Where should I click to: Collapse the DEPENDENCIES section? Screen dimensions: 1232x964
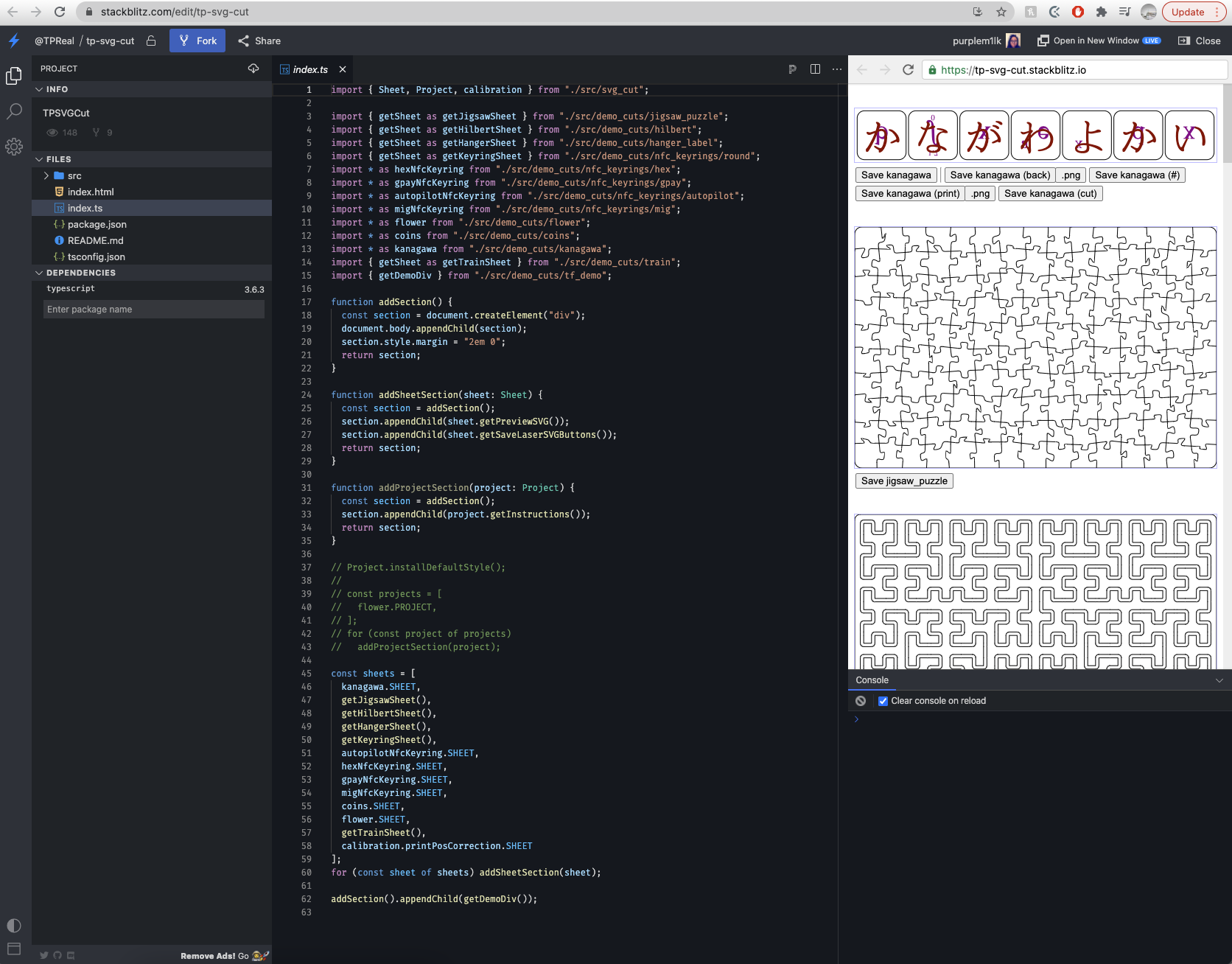point(38,272)
